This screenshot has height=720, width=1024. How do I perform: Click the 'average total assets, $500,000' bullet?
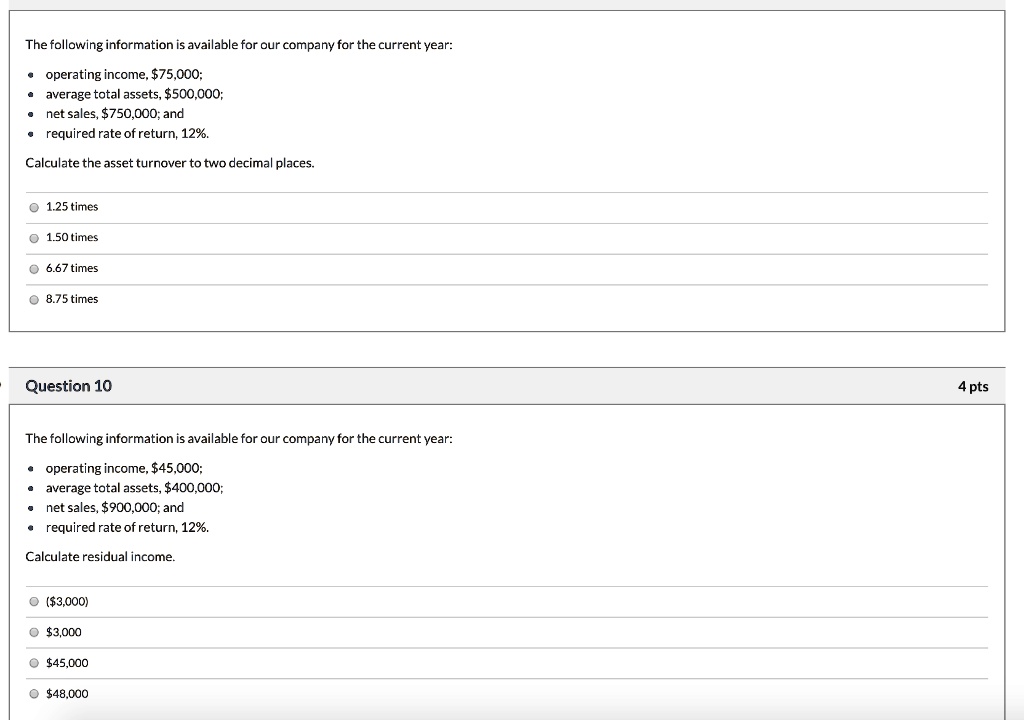tap(134, 93)
